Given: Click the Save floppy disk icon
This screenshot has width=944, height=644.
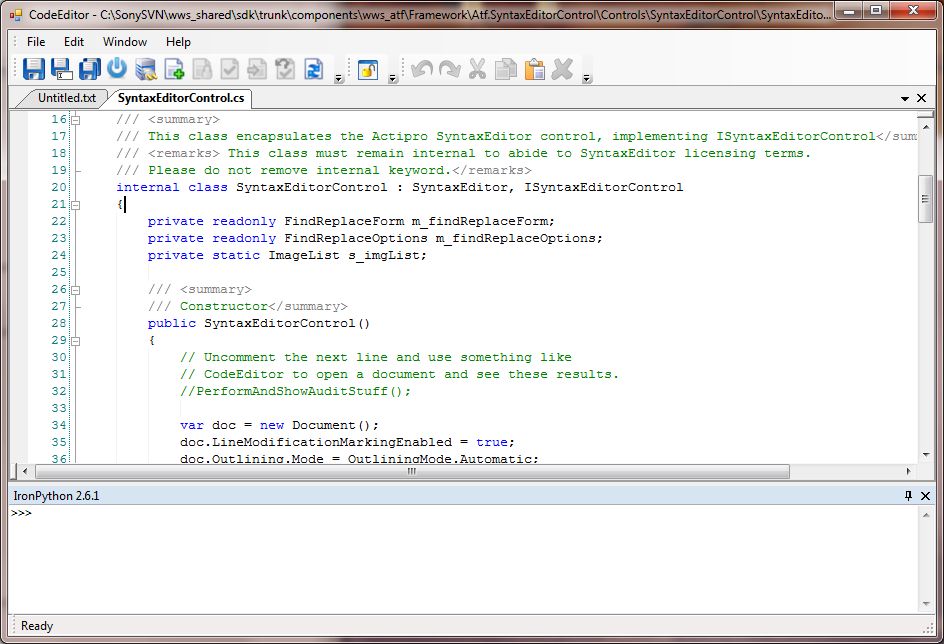Looking at the screenshot, I should 34,69.
